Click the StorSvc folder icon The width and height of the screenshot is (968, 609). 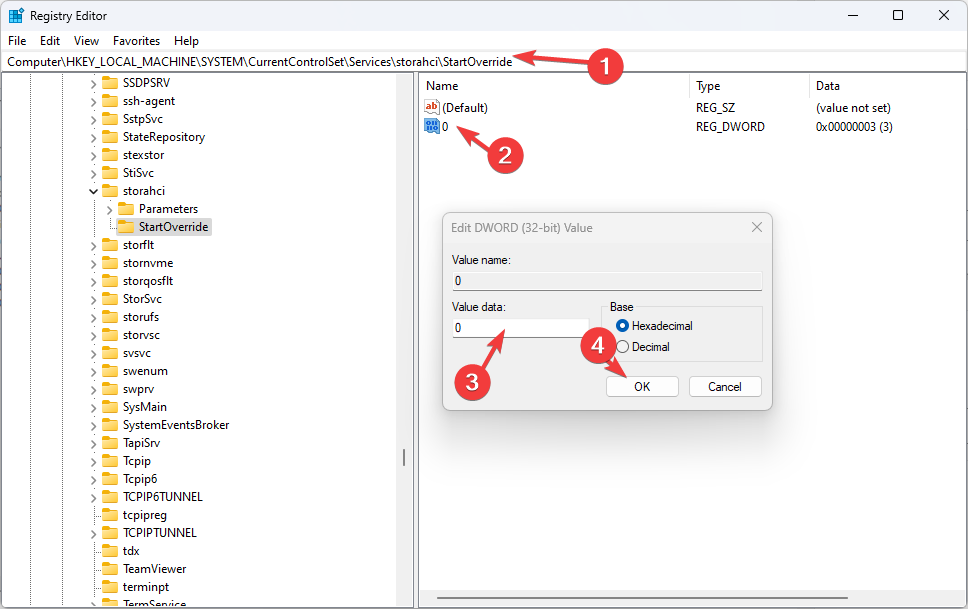pos(110,298)
